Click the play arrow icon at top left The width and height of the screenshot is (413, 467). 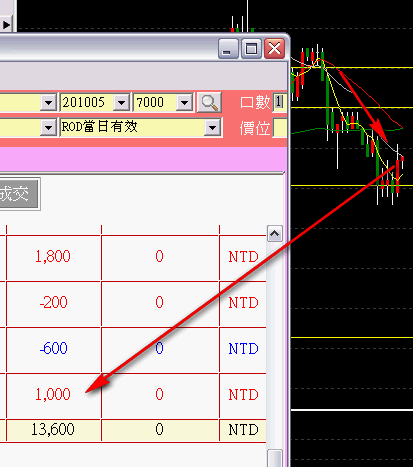point(6,25)
